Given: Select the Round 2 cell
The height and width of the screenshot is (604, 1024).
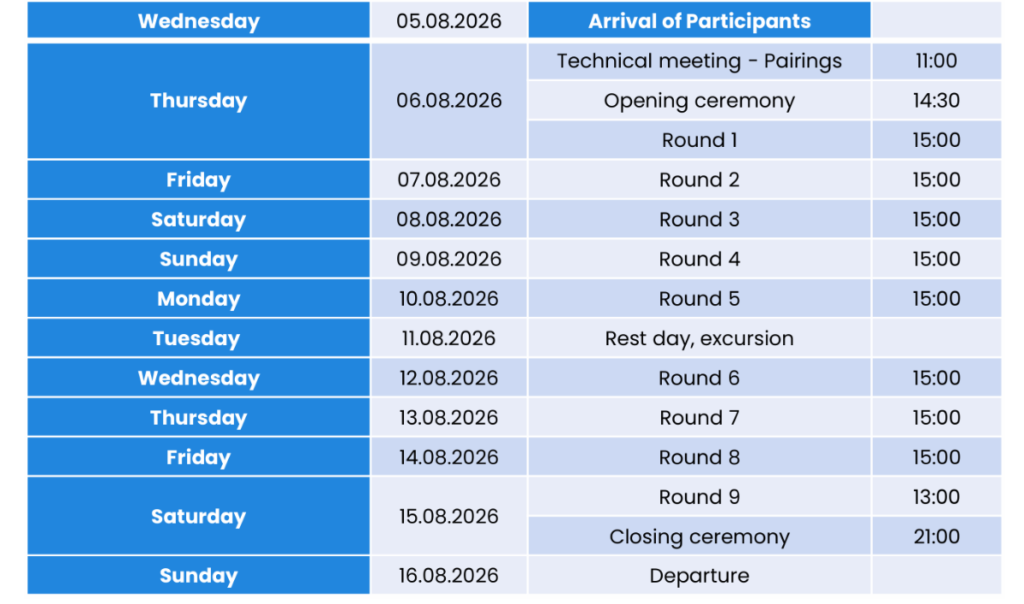Looking at the screenshot, I should [x=699, y=180].
